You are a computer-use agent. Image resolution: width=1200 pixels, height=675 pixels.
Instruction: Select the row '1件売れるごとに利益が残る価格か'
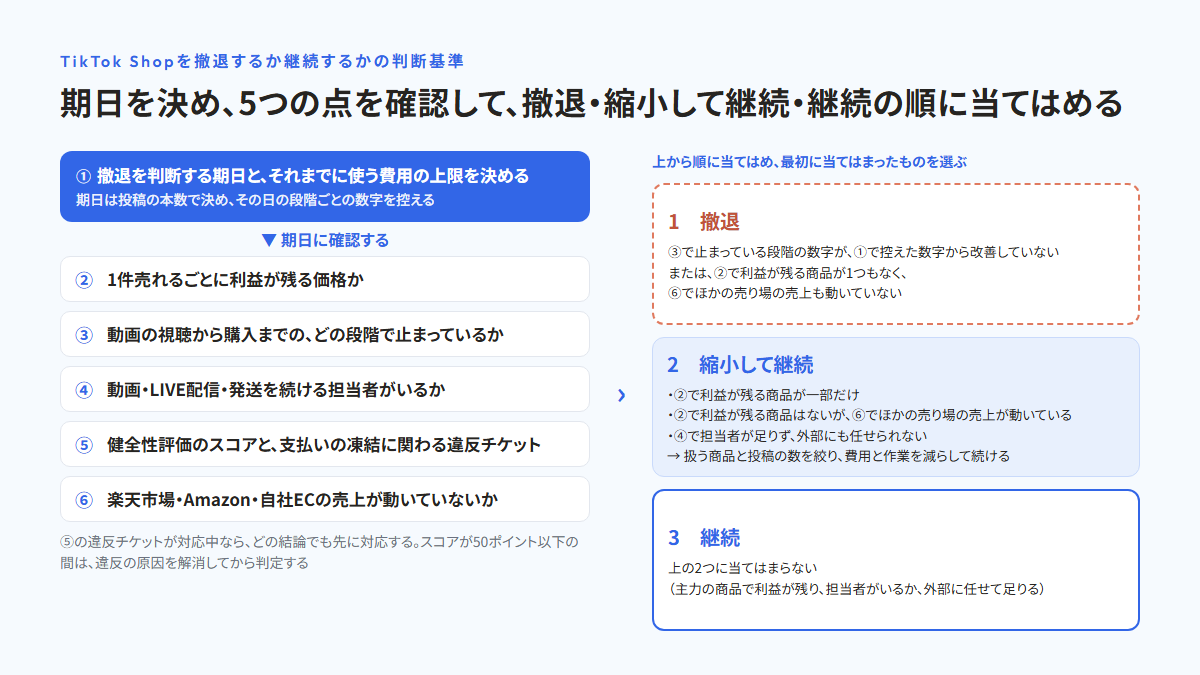tap(325, 279)
